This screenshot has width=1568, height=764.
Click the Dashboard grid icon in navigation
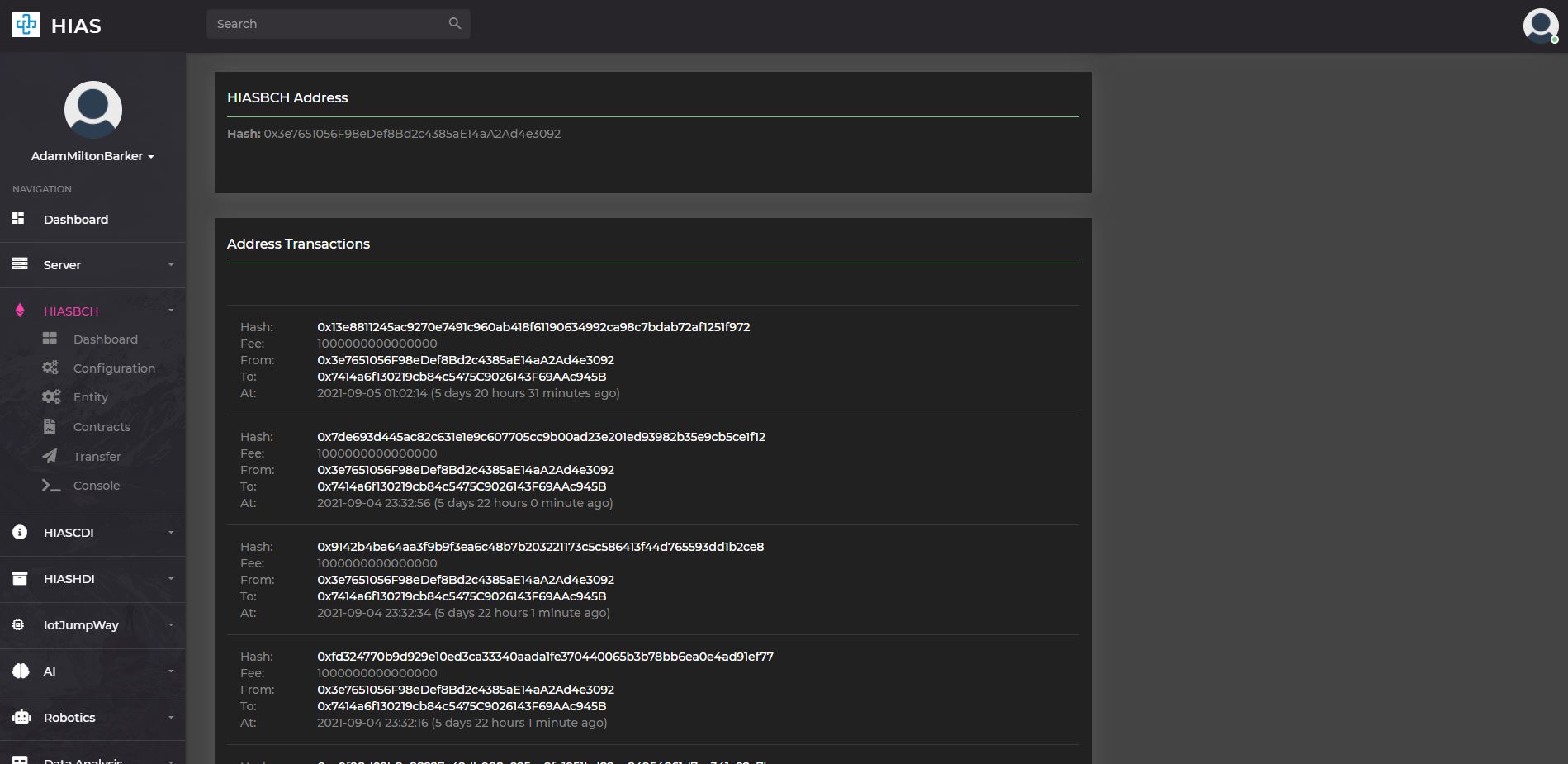[x=18, y=218]
